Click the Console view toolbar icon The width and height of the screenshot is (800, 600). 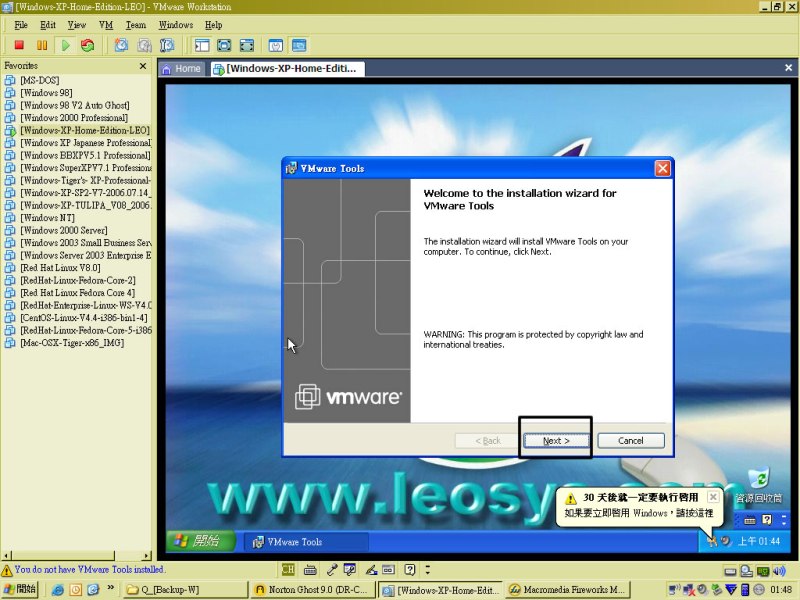299,45
